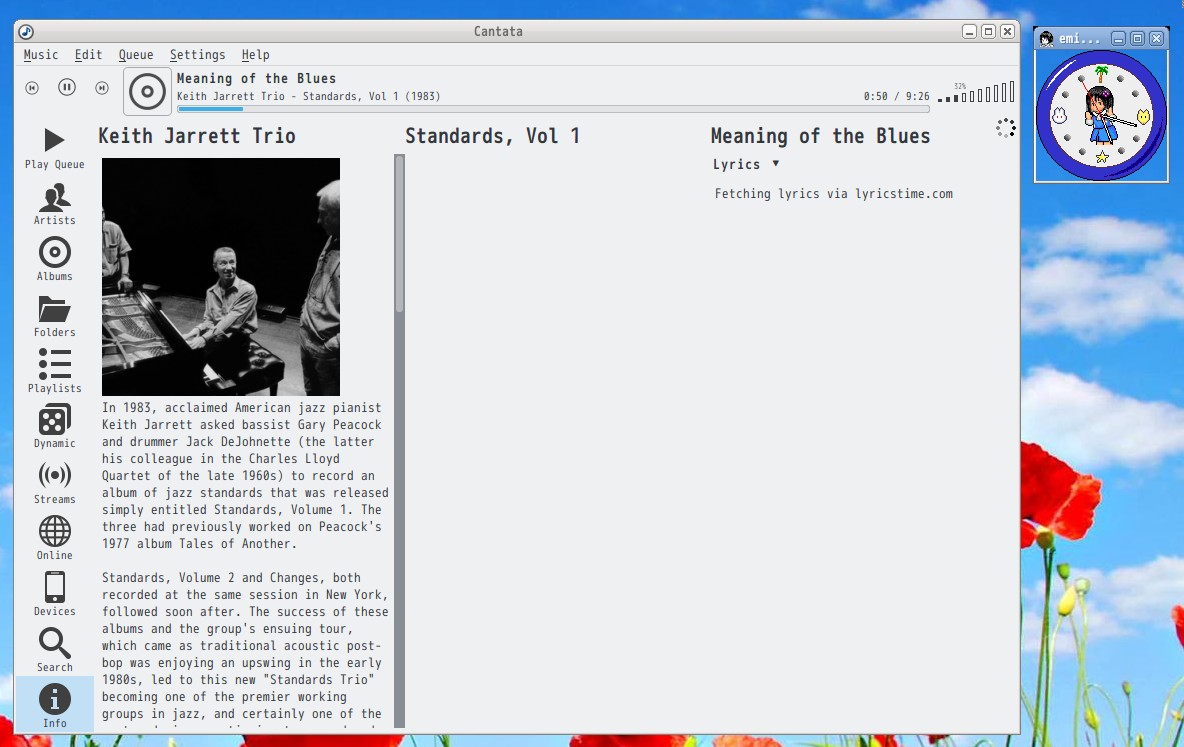Expand the Lyrics dropdown arrow

pyautogui.click(x=775, y=164)
